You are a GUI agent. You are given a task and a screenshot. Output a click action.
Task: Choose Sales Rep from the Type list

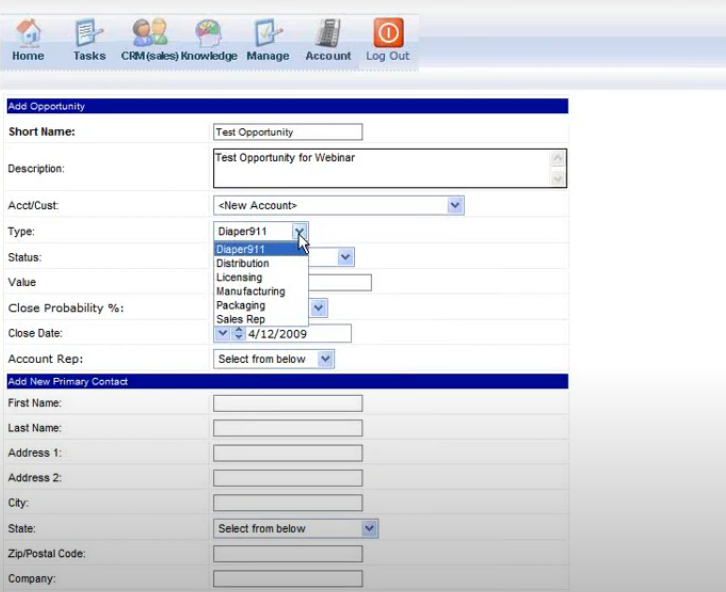(x=261, y=319)
